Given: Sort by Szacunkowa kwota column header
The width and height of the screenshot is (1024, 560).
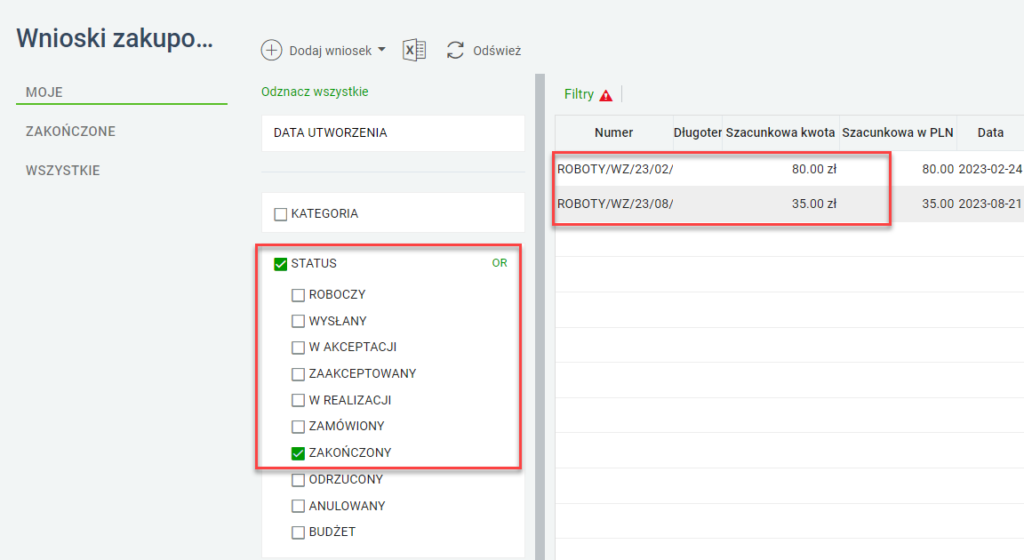Looking at the screenshot, I should 780,132.
